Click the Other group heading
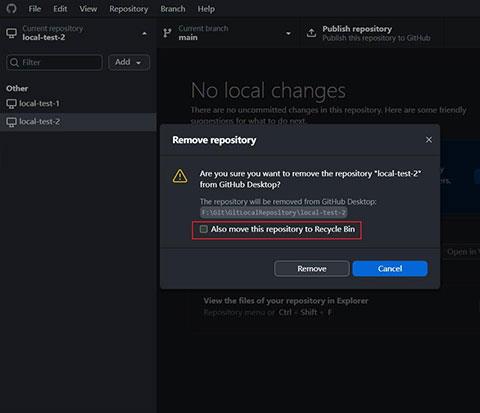The height and width of the screenshot is (413, 480). [17, 88]
